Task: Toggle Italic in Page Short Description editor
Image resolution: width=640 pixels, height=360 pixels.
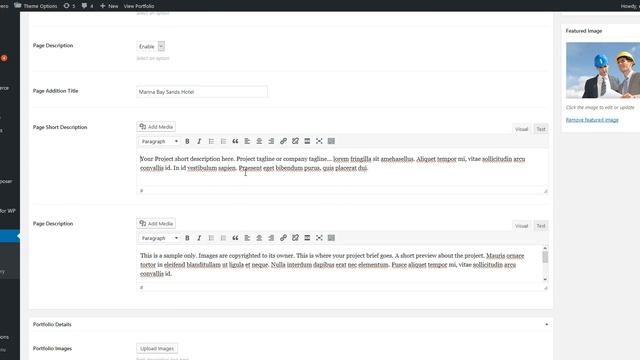Action: [x=199, y=141]
